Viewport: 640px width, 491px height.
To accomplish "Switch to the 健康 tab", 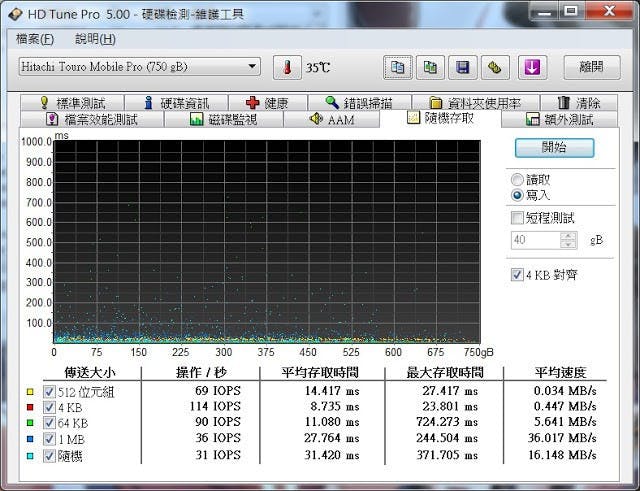I will [x=268, y=103].
